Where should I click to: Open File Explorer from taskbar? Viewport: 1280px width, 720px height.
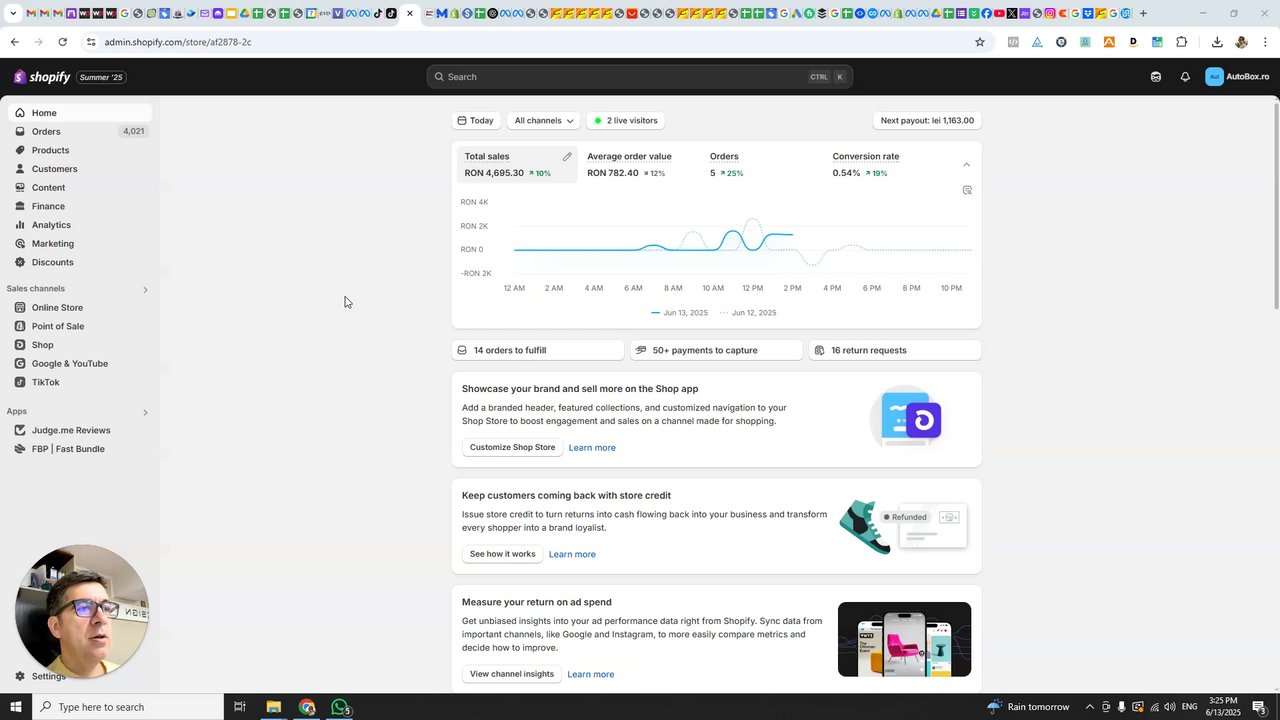(273, 707)
